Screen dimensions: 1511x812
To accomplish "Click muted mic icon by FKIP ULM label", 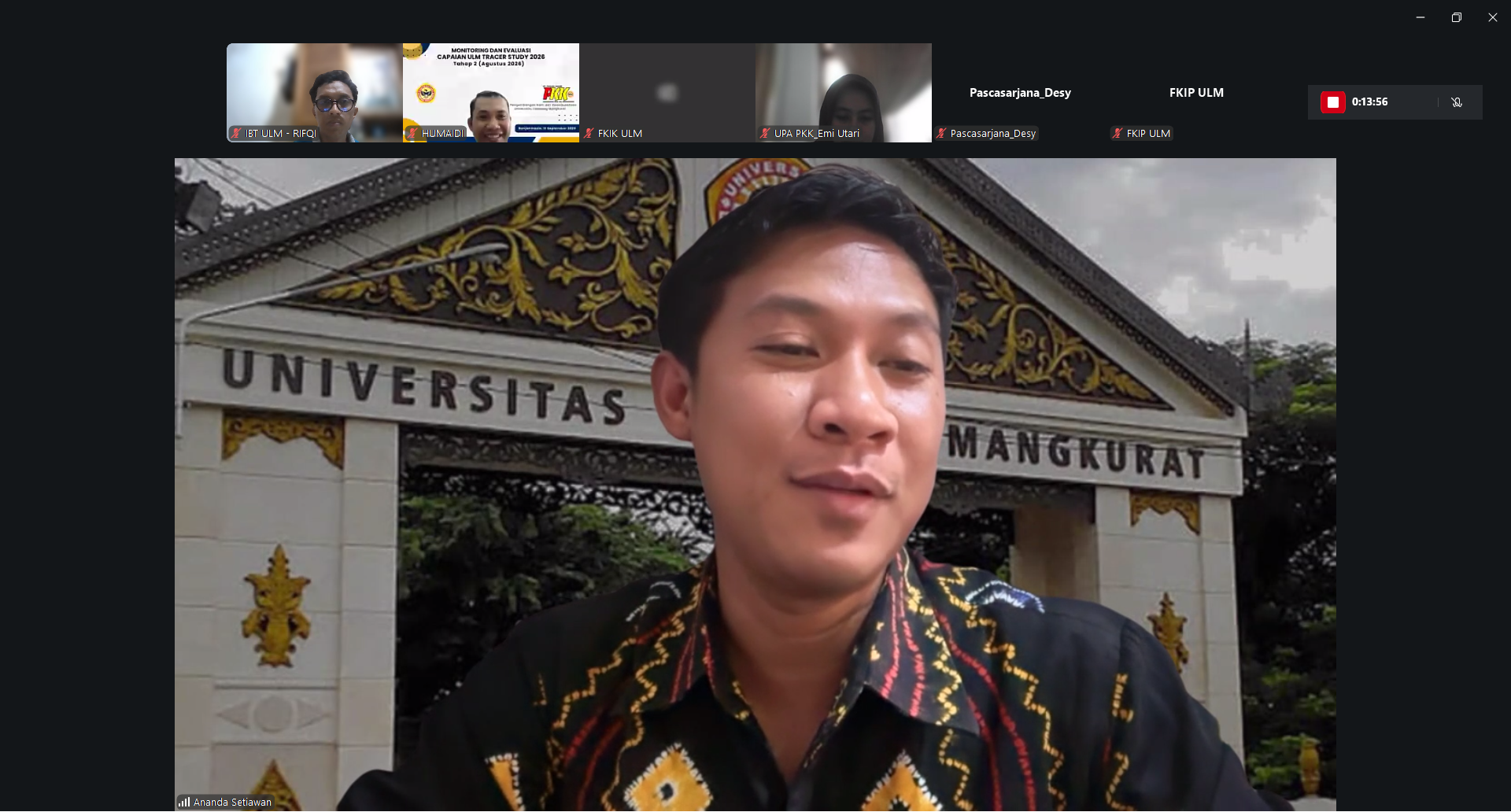I will [x=1118, y=134].
